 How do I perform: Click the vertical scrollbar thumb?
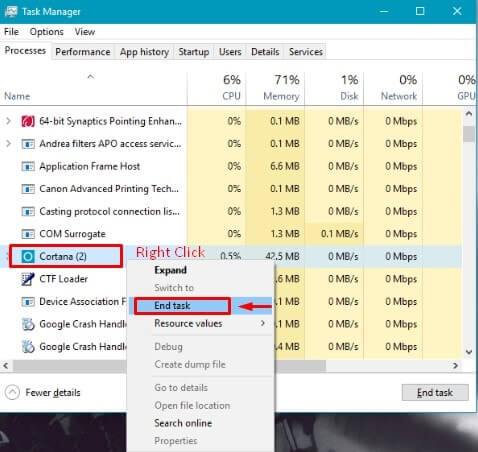[469, 134]
